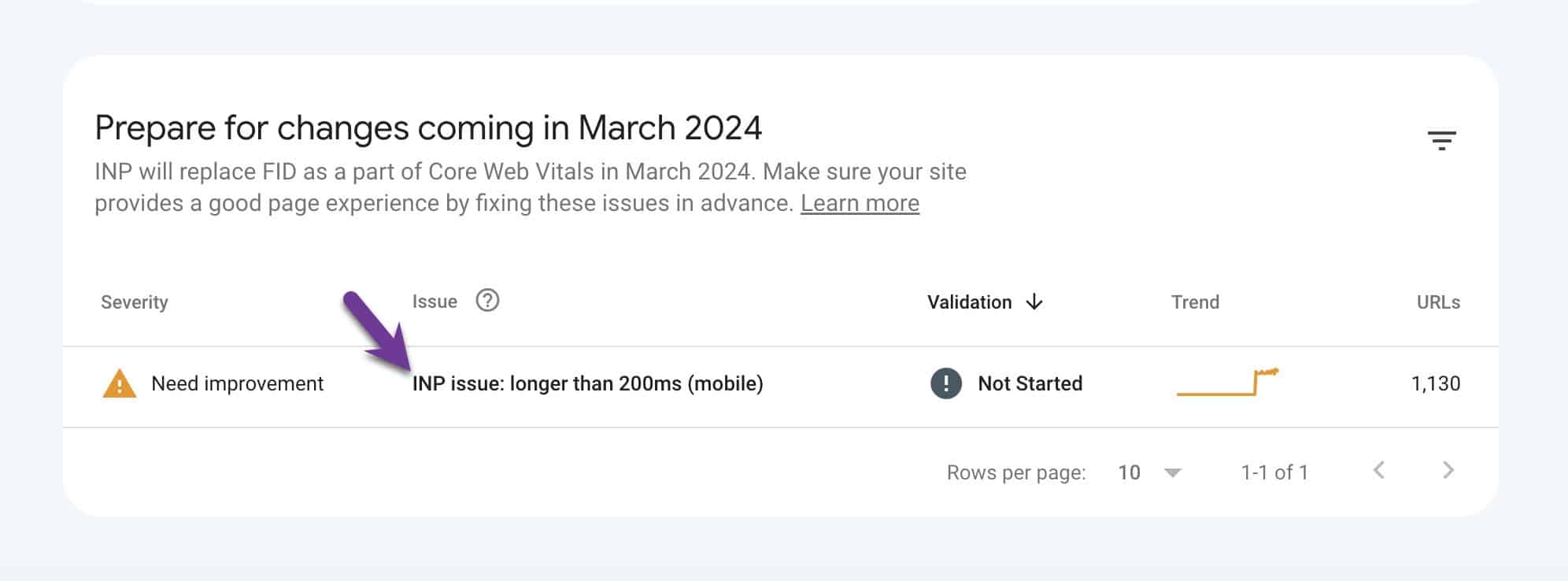Select the rows per page value 10
The height and width of the screenshot is (581, 1568).
(1129, 472)
